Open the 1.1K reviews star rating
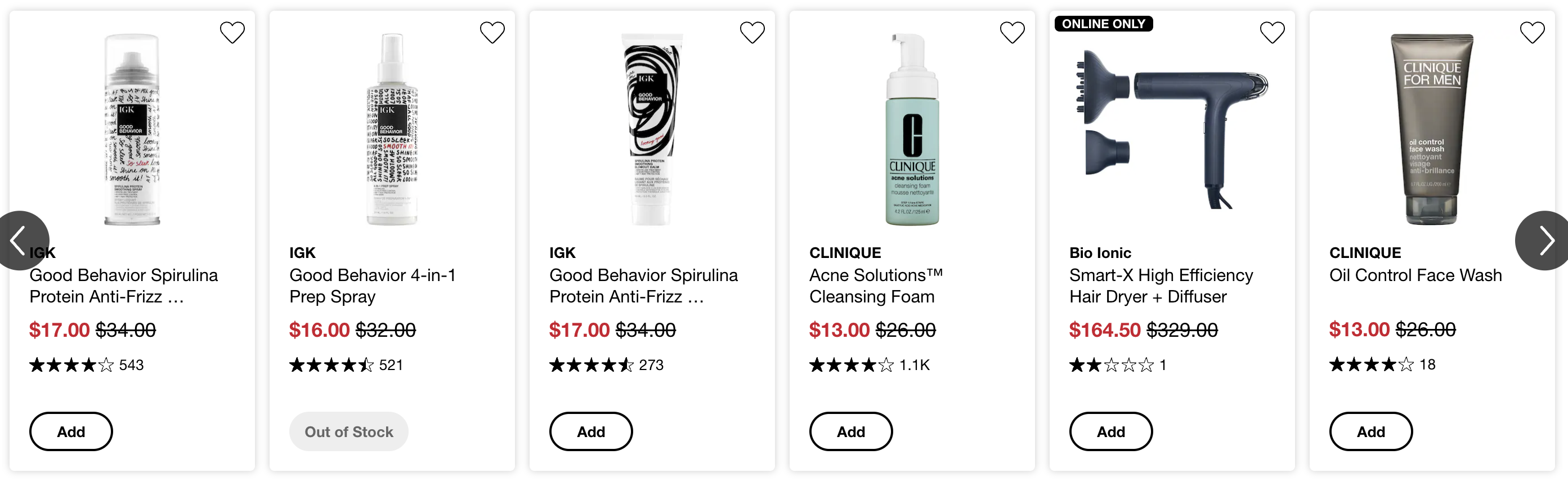The height and width of the screenshot is (481, 1568). coord(869,366)
